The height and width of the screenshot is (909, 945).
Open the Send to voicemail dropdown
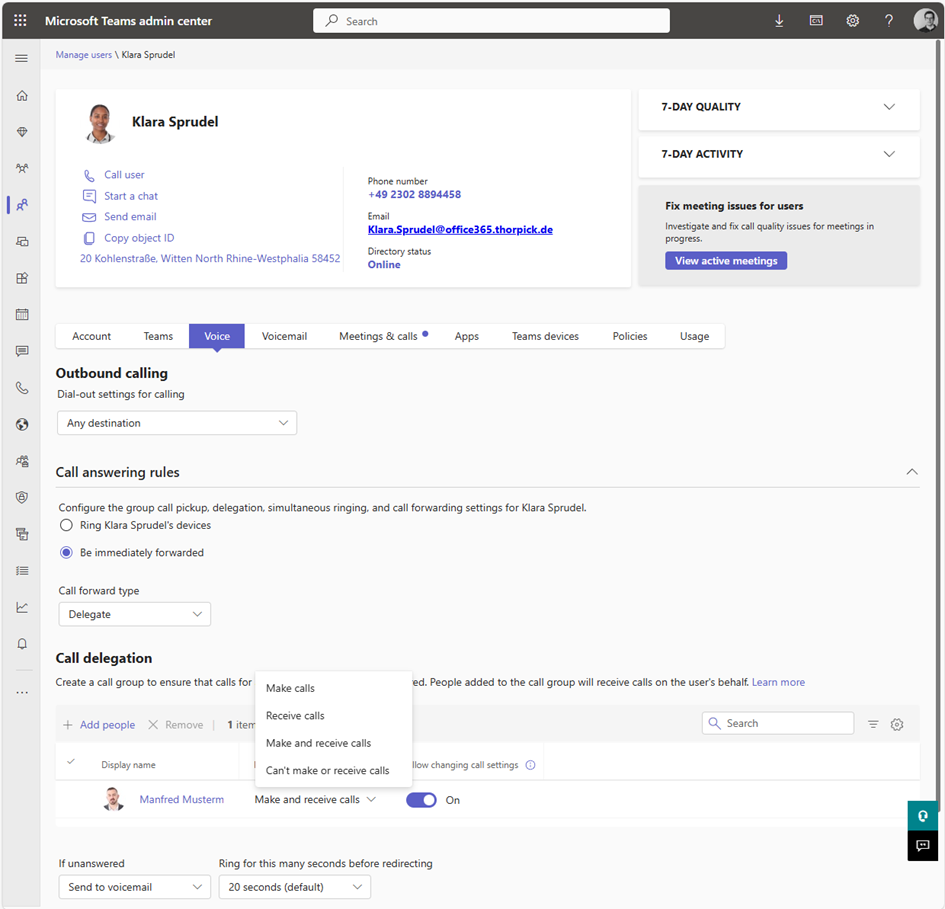click(x=135, y=887)
